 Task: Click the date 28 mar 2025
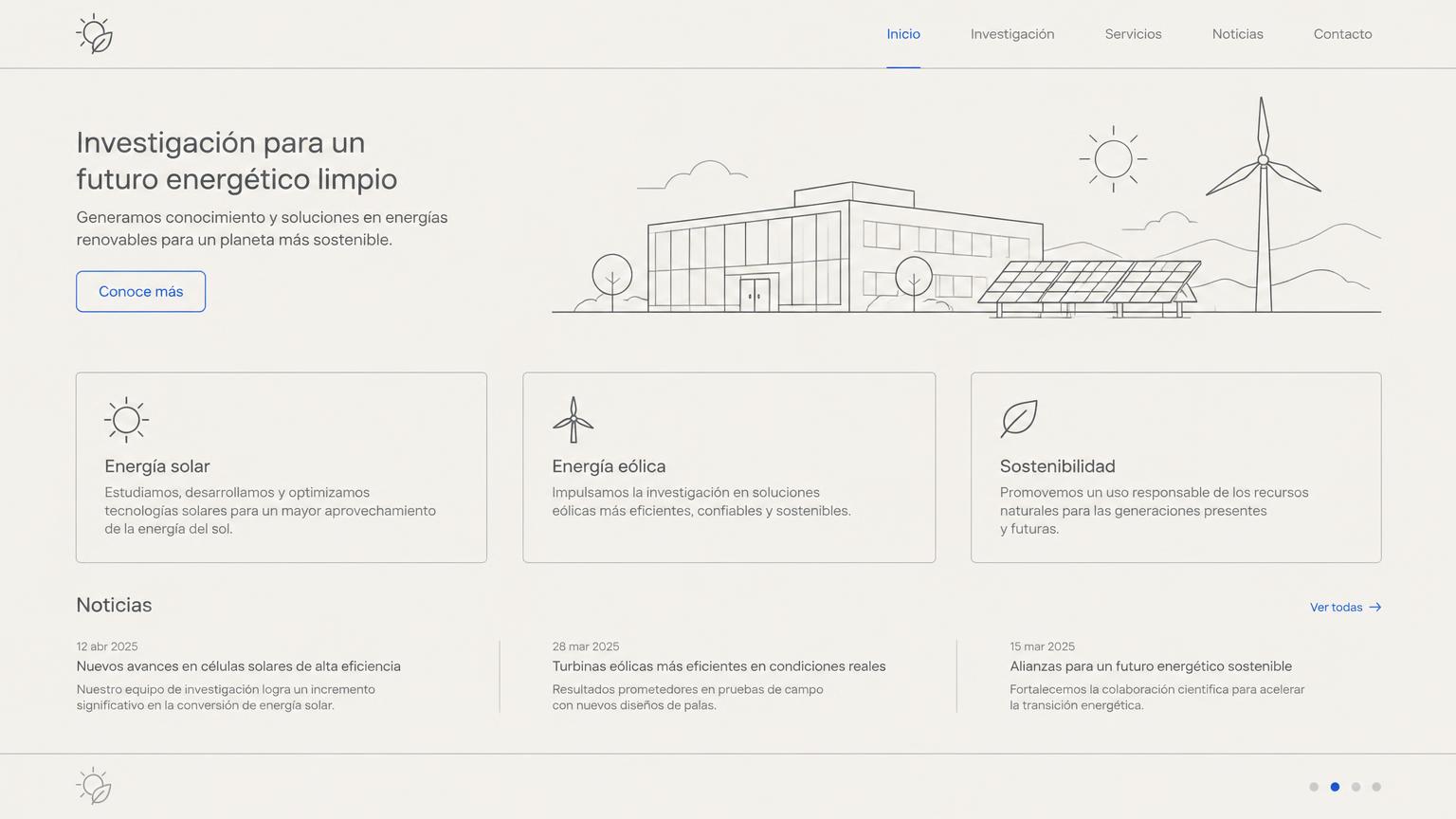(x=586, y=646)
